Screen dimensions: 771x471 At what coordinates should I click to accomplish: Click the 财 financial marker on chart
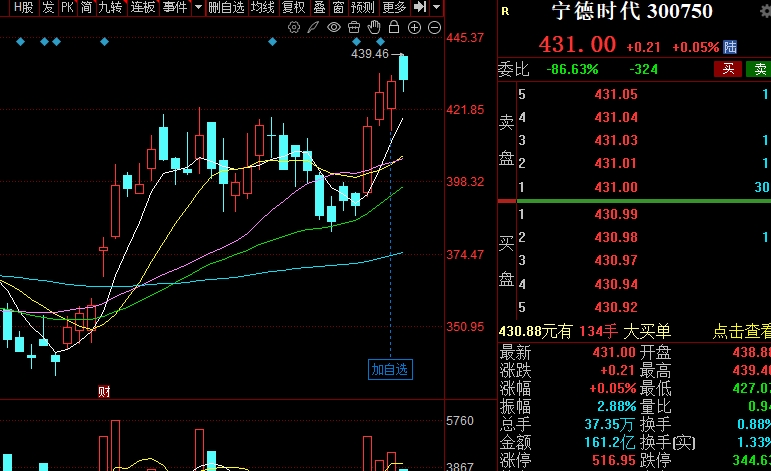click(x=104, y=392)
